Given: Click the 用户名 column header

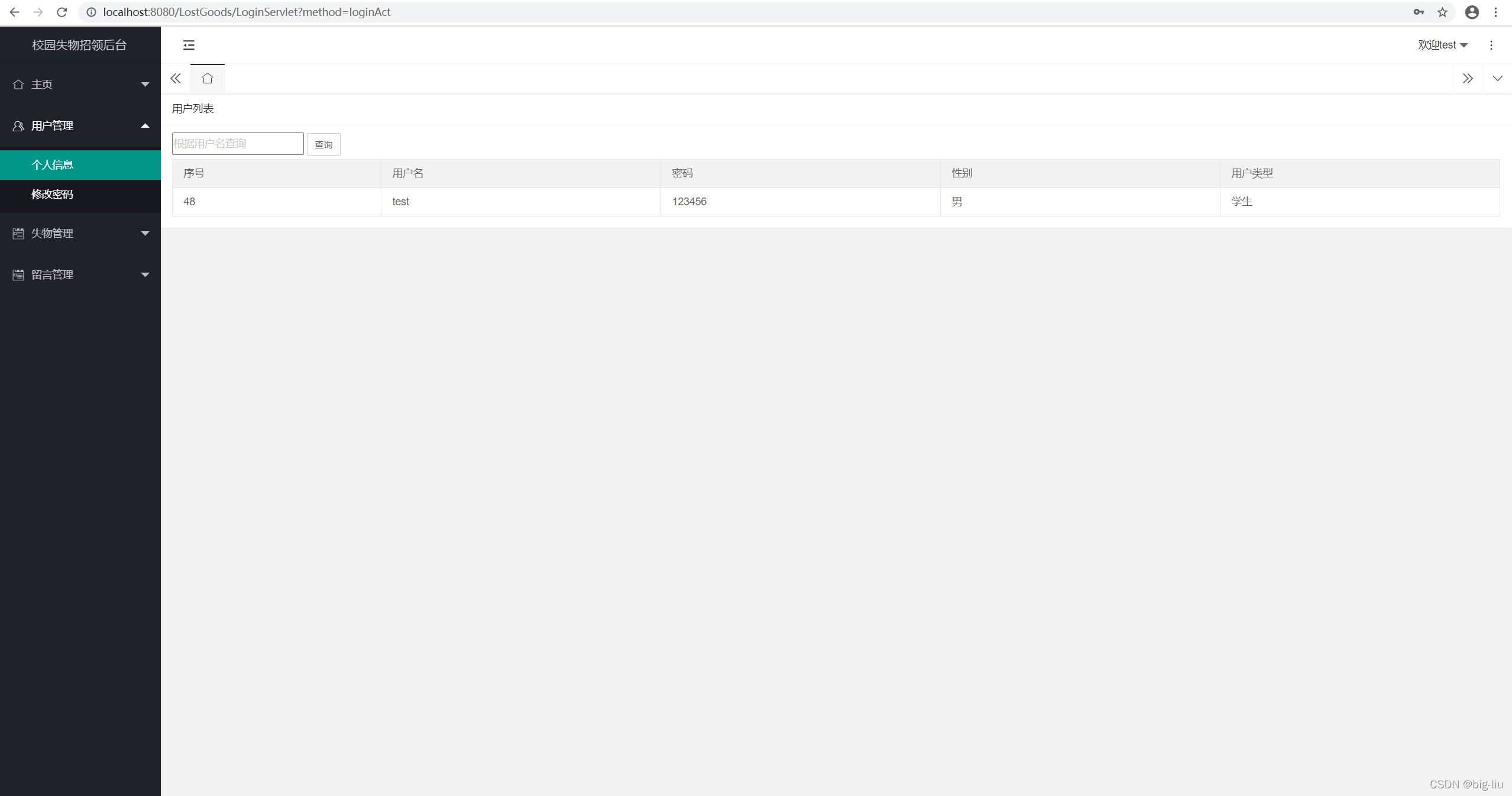Looking at the screenshot, I should click(x=520, y=173).
